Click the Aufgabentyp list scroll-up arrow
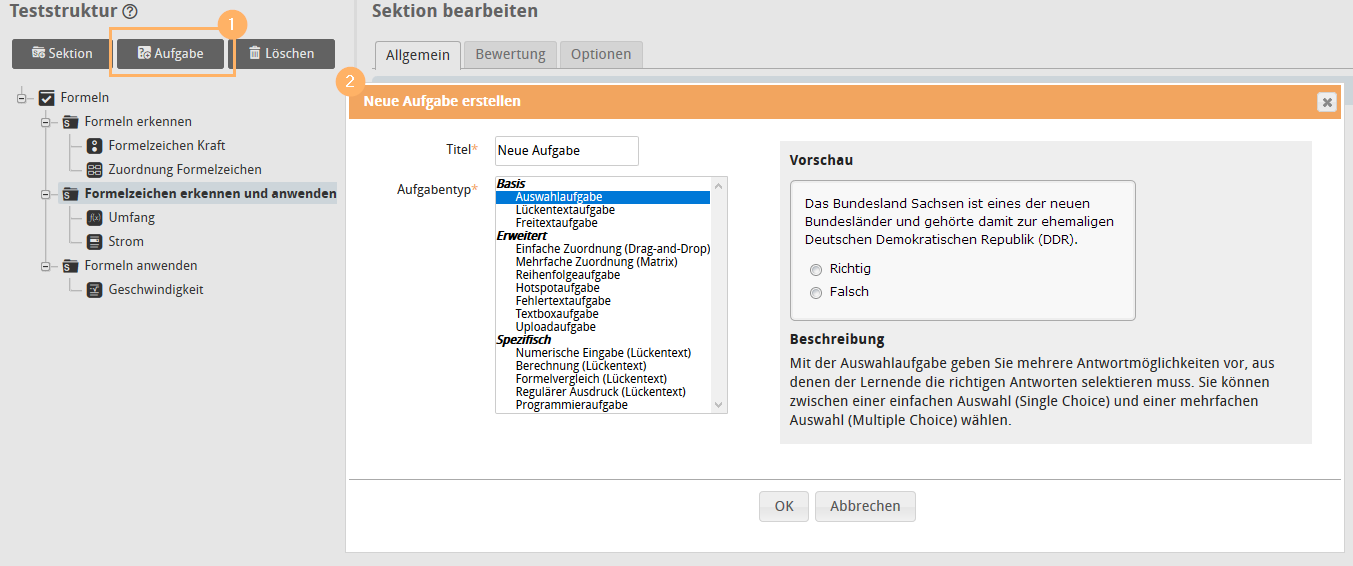 718,185
